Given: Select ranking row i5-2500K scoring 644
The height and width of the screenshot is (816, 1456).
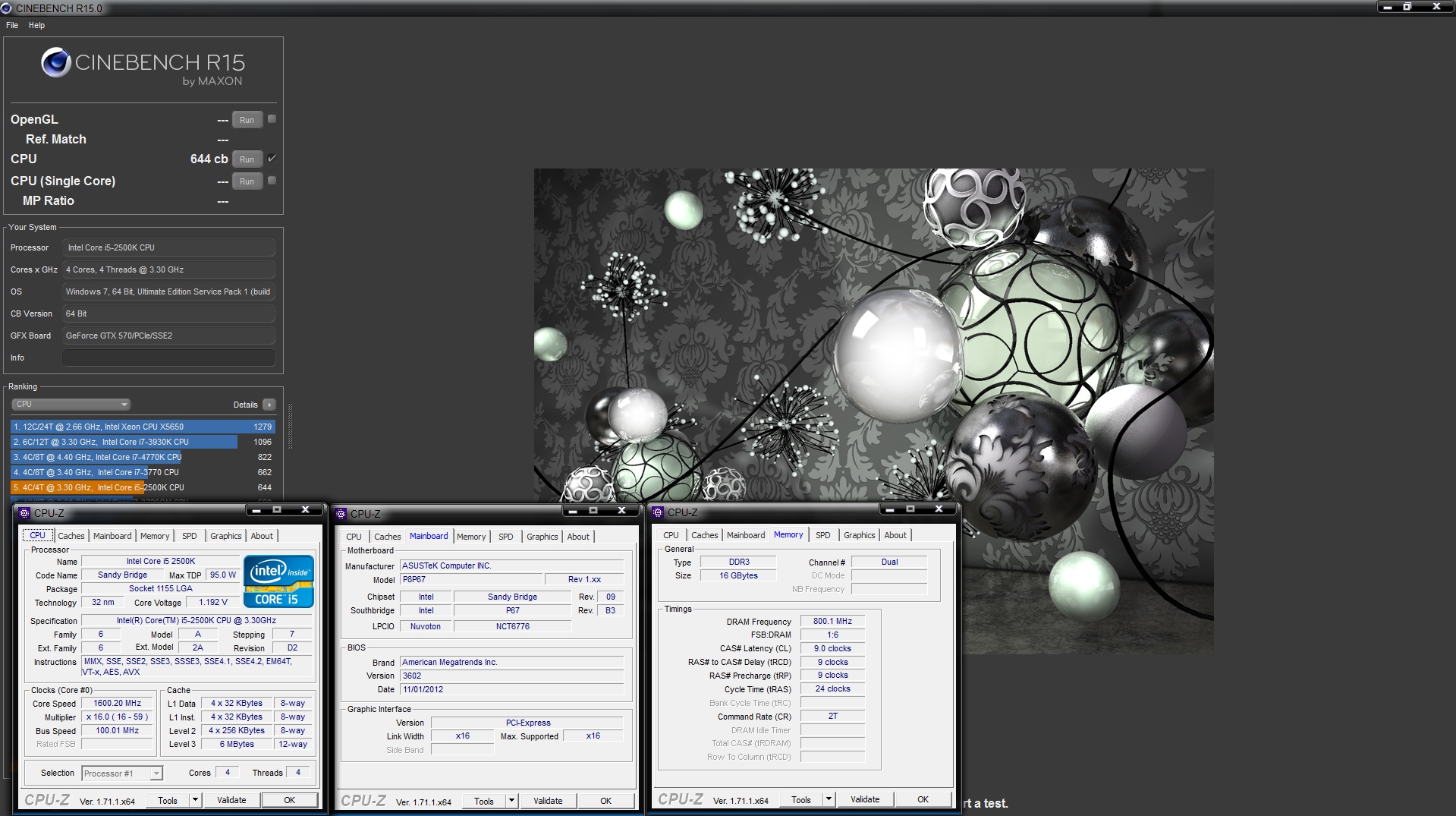Looking at the screenshot, I should pos(143,487).
